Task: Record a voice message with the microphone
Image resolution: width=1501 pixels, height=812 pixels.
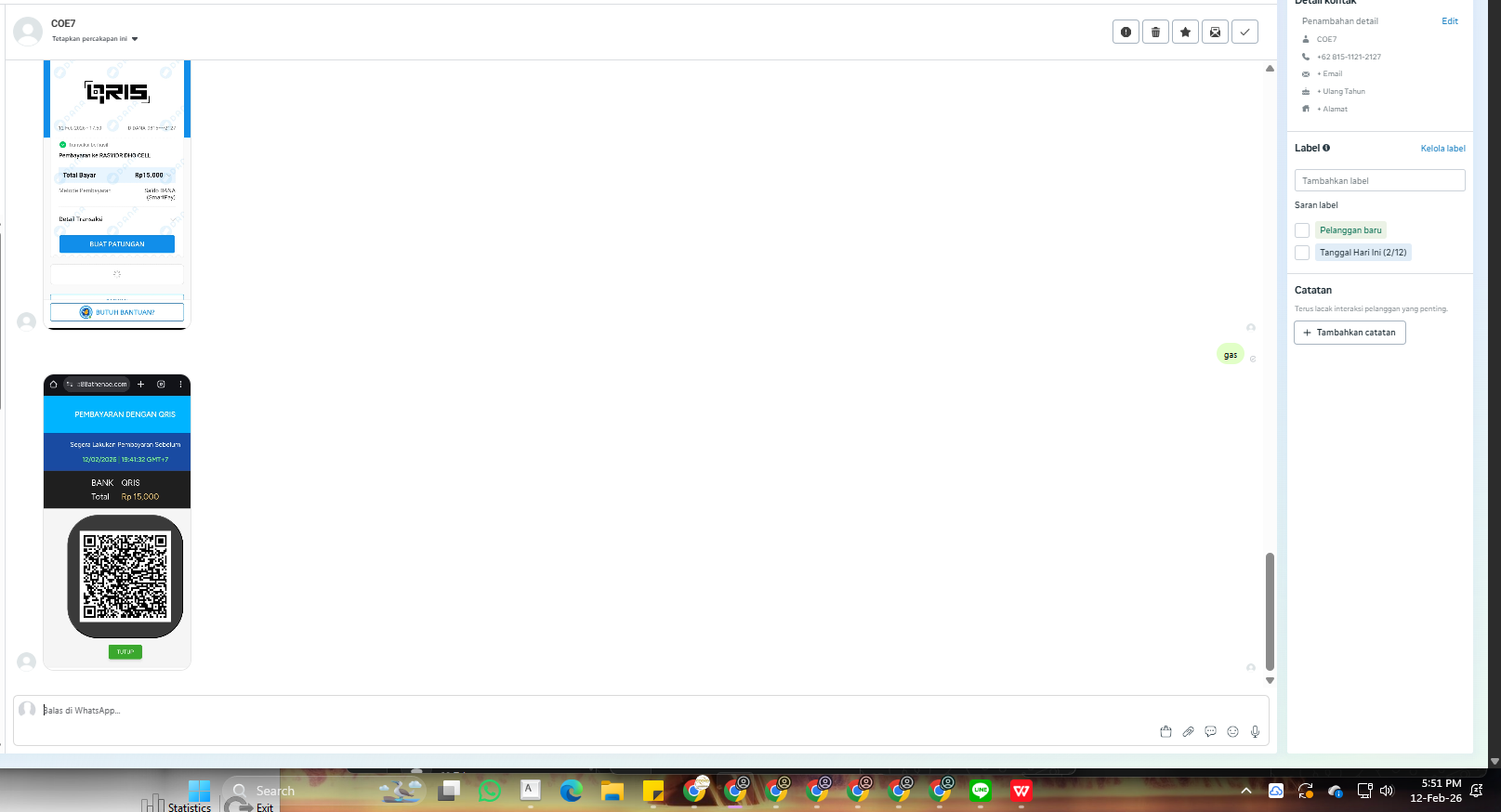Action: [1255, 732]
